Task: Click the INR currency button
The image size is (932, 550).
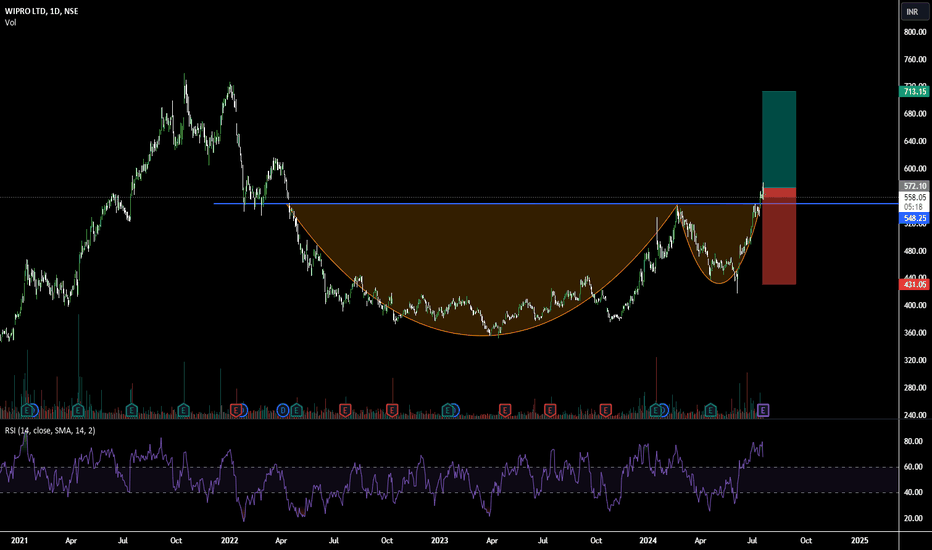Action: [914, 11]
